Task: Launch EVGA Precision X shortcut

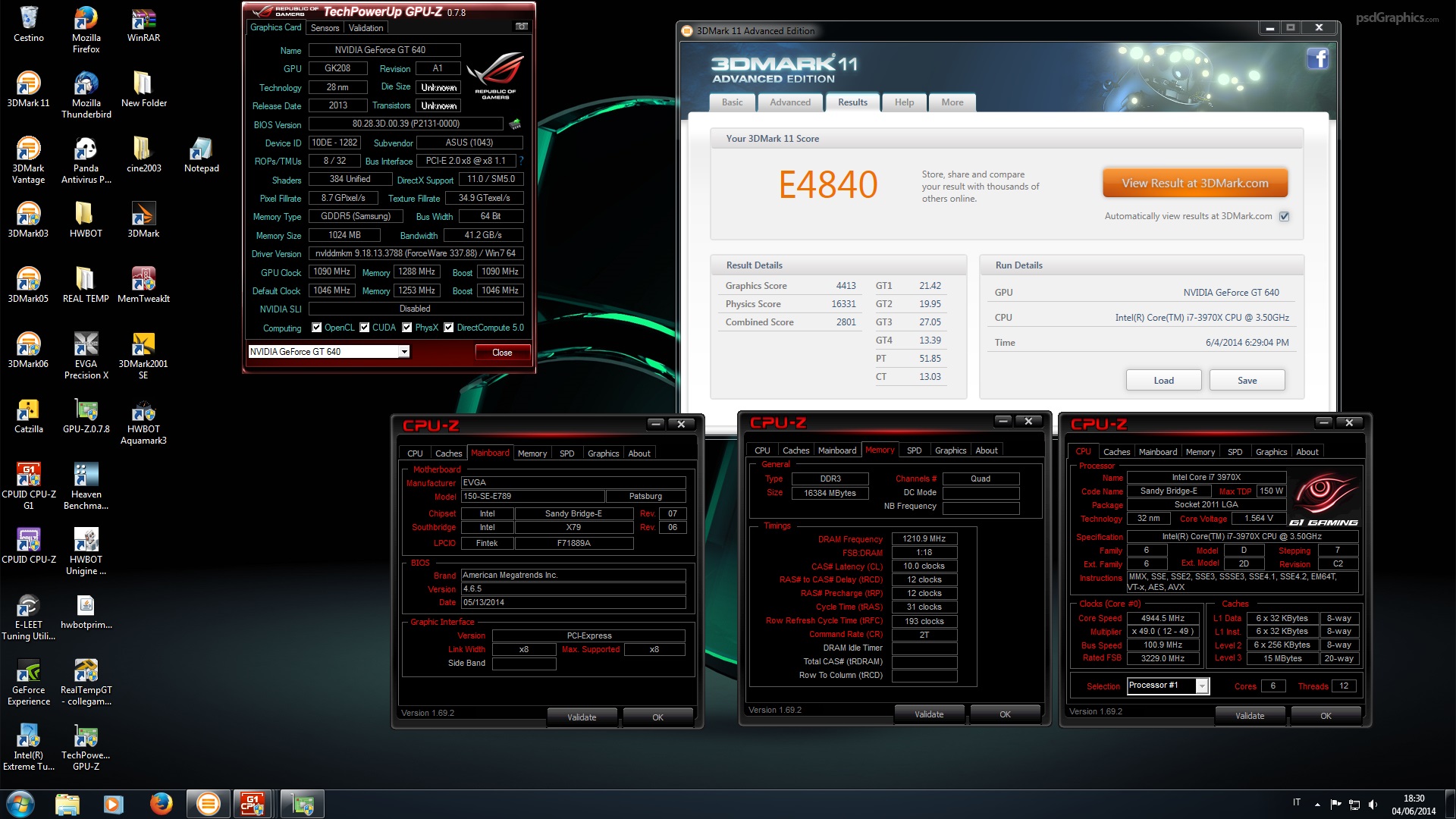Action: point(86,356)
